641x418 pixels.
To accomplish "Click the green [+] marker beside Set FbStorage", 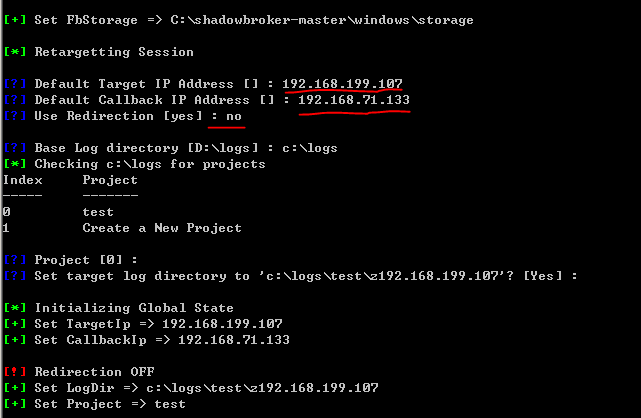I will tap(15, 20).
